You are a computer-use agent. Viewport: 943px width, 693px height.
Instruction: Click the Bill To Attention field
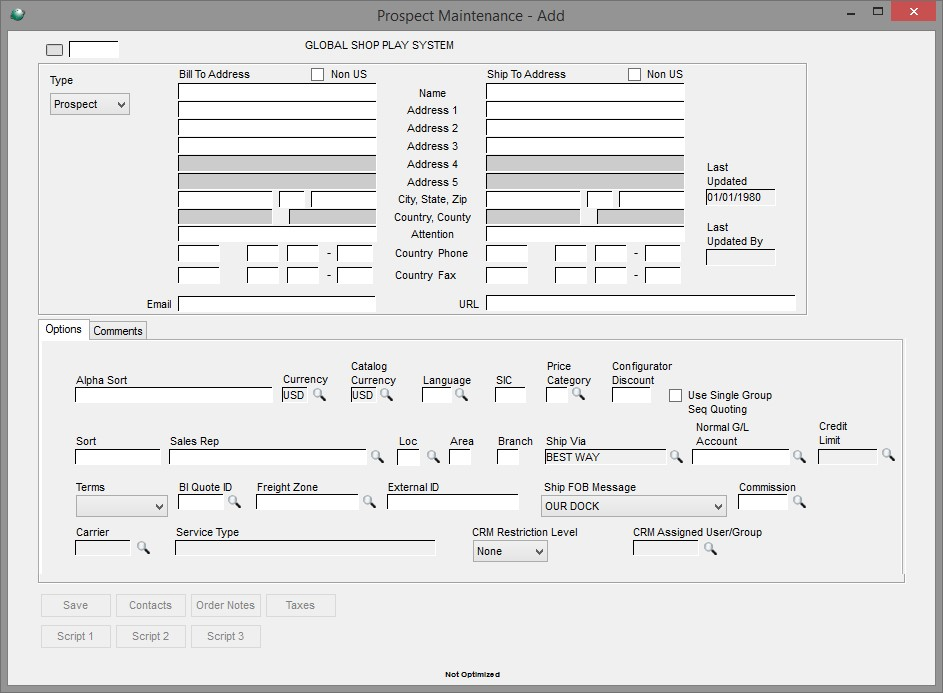(x=277, y=234)
